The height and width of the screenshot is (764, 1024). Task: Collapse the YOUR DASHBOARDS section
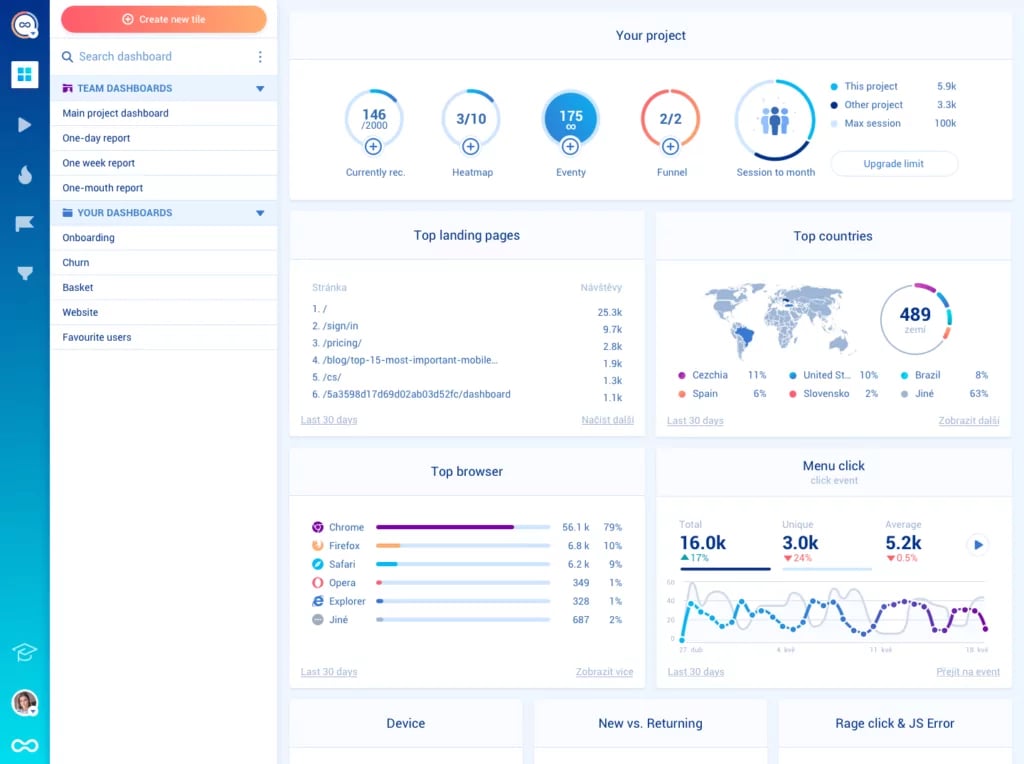point(260,213)
